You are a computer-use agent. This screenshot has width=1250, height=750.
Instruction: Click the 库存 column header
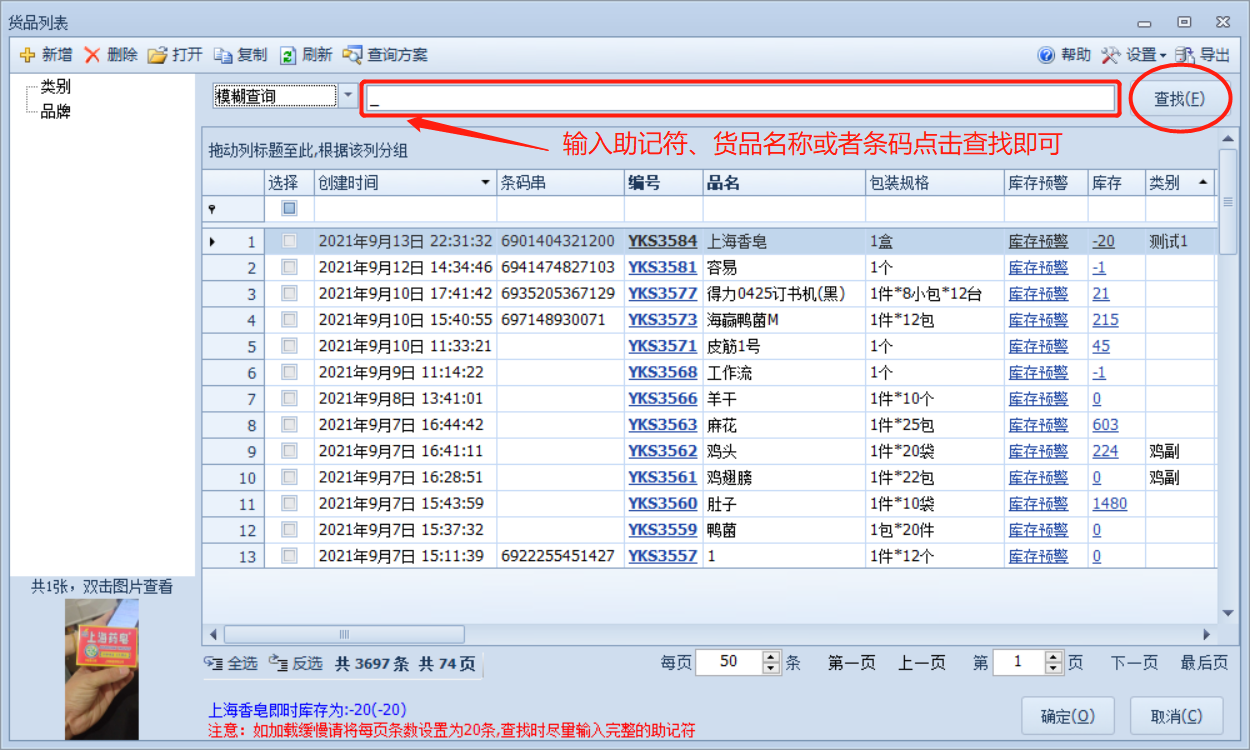pos(1117,183)
